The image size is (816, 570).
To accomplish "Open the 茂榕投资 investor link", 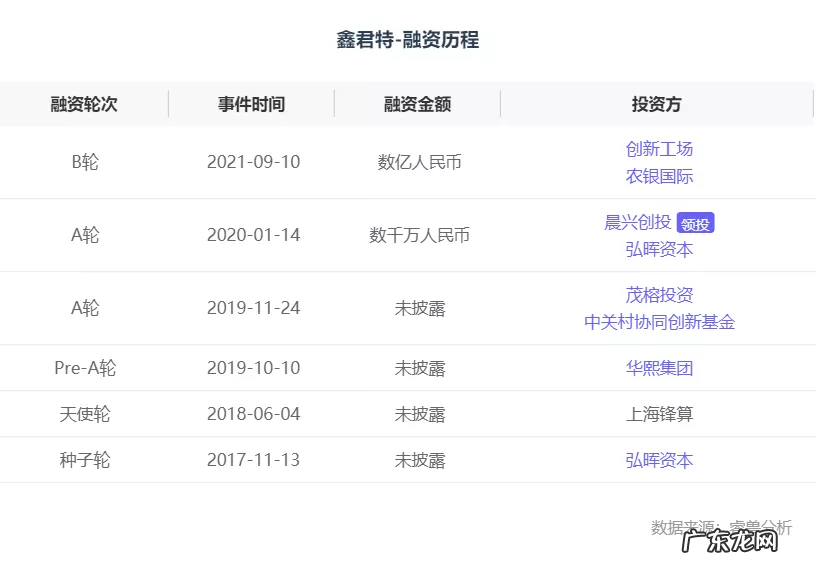I will click(x=659, y=295).
